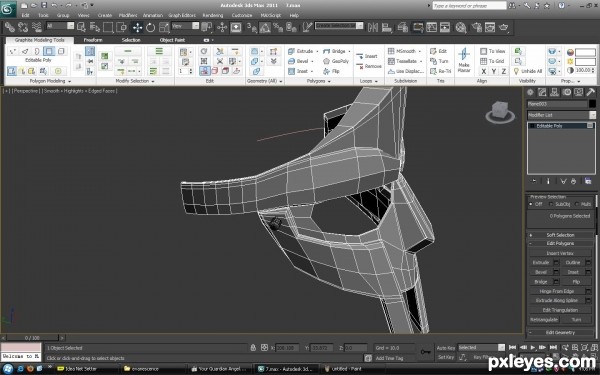Activate Vertex sub-object level in ribbon
600x375 pixels.
click(13, 51)
